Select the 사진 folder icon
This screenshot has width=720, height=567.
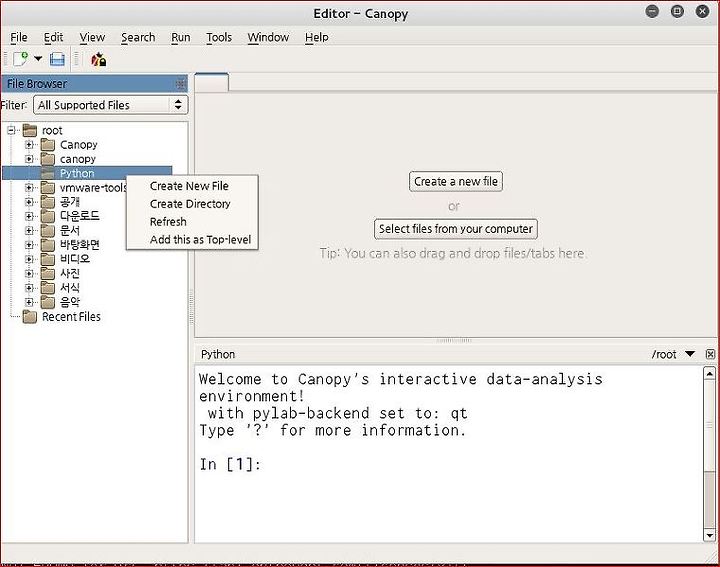tap(48, 274)
